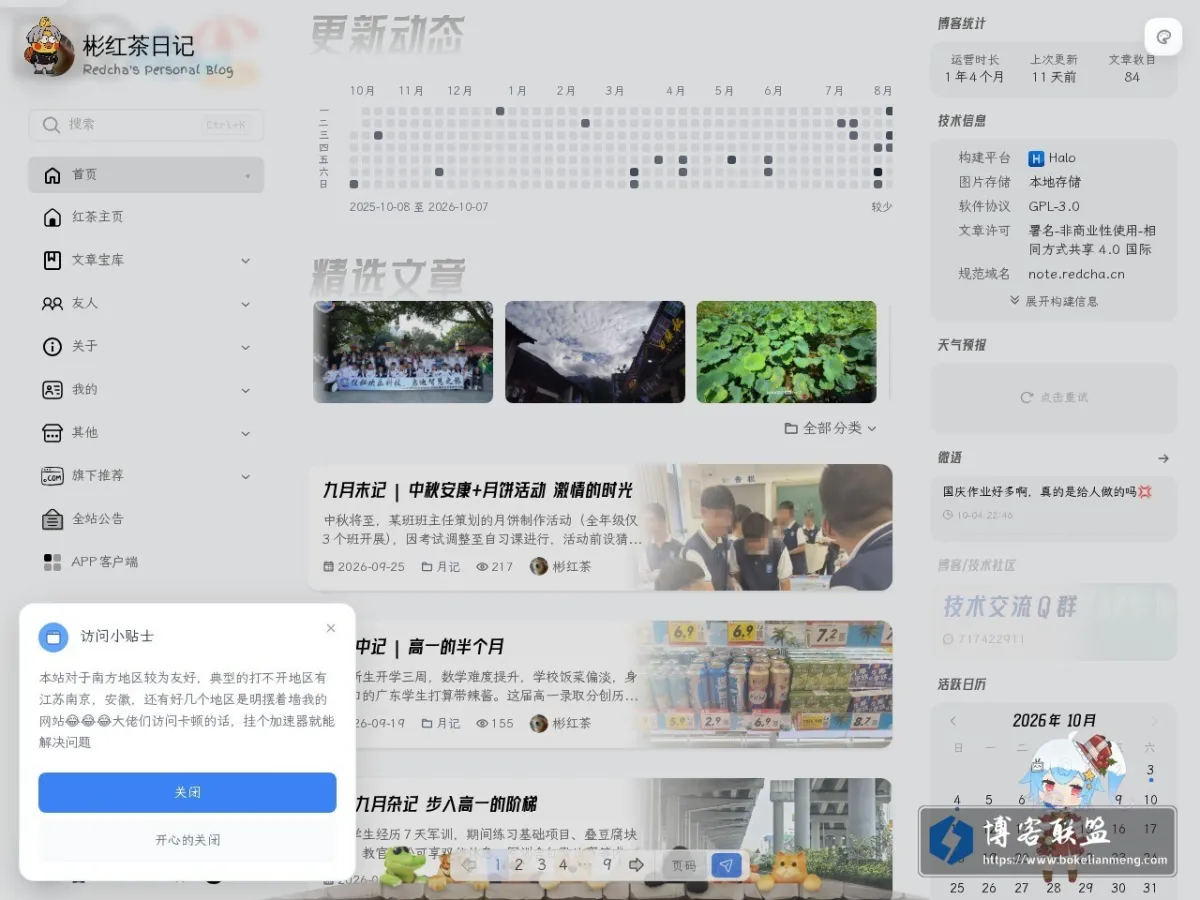Select day 31 in the calendar
Screen dimensions: 1200x900
[1151, 888]
